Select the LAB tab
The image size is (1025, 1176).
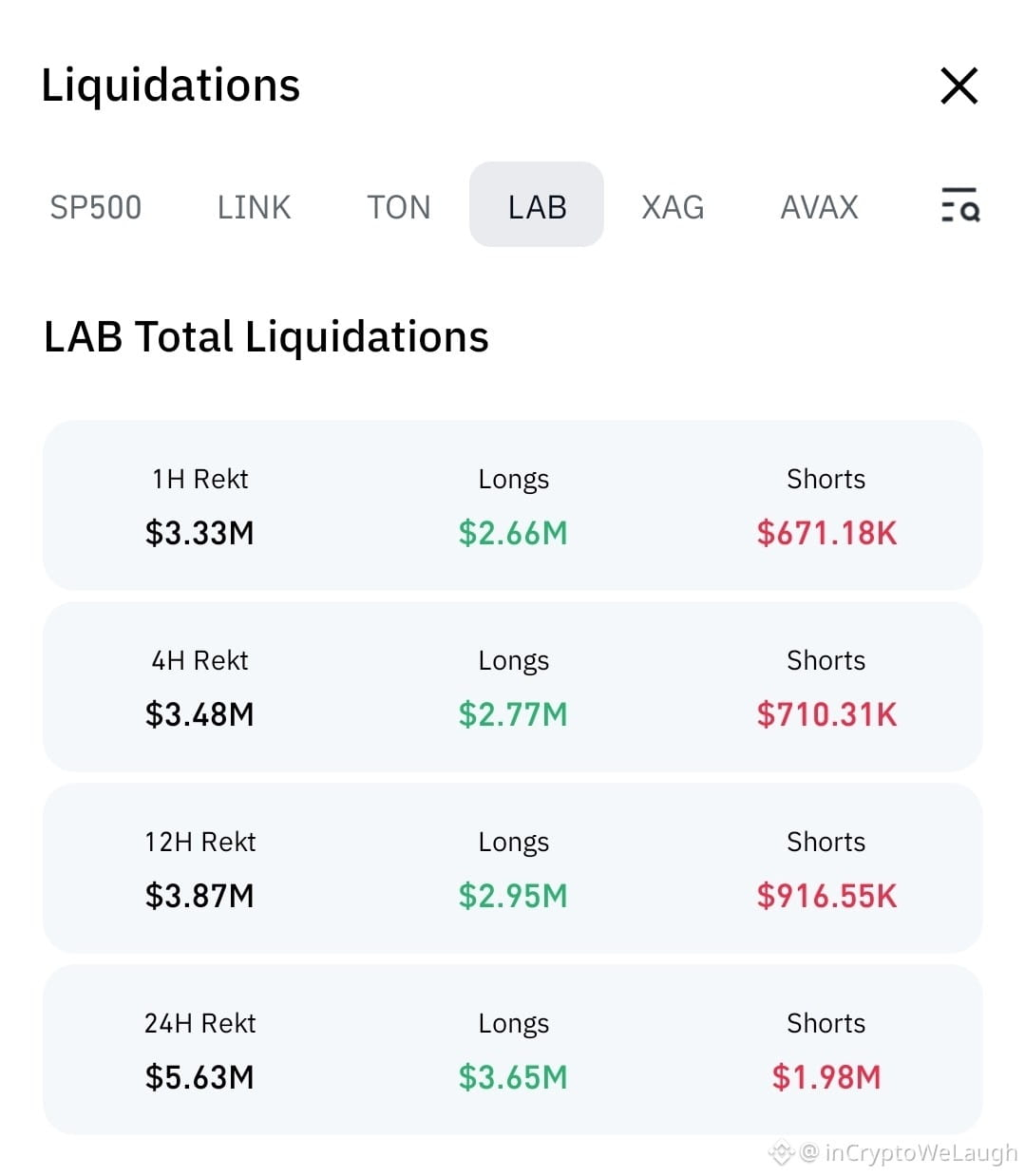537,204
